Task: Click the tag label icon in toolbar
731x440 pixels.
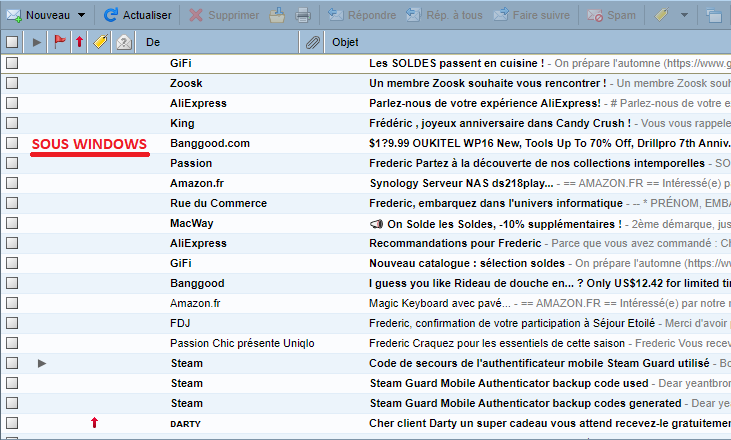Action: tap(661, 15)
